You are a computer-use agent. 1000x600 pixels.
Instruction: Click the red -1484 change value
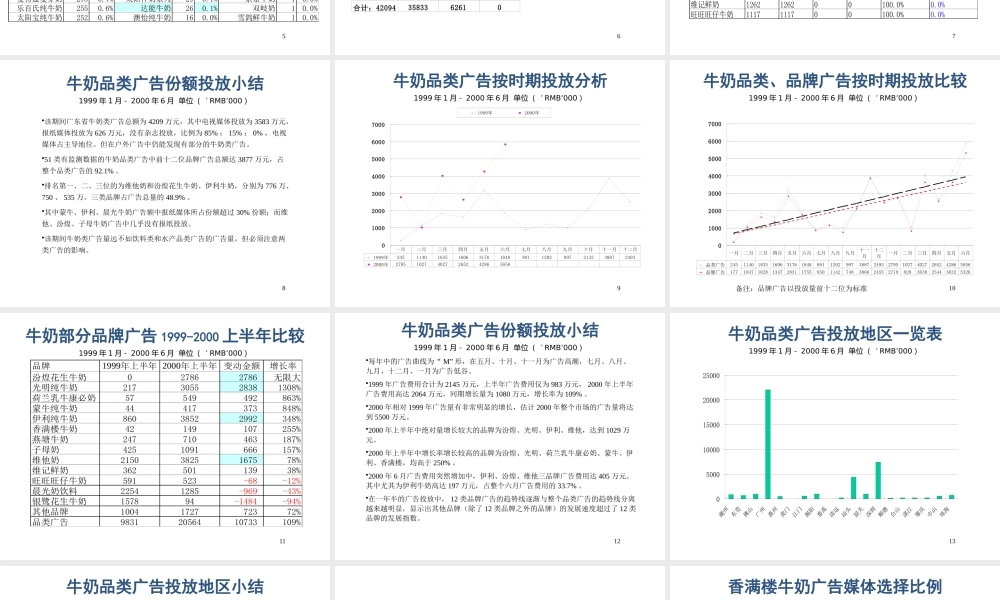(246, 501)
